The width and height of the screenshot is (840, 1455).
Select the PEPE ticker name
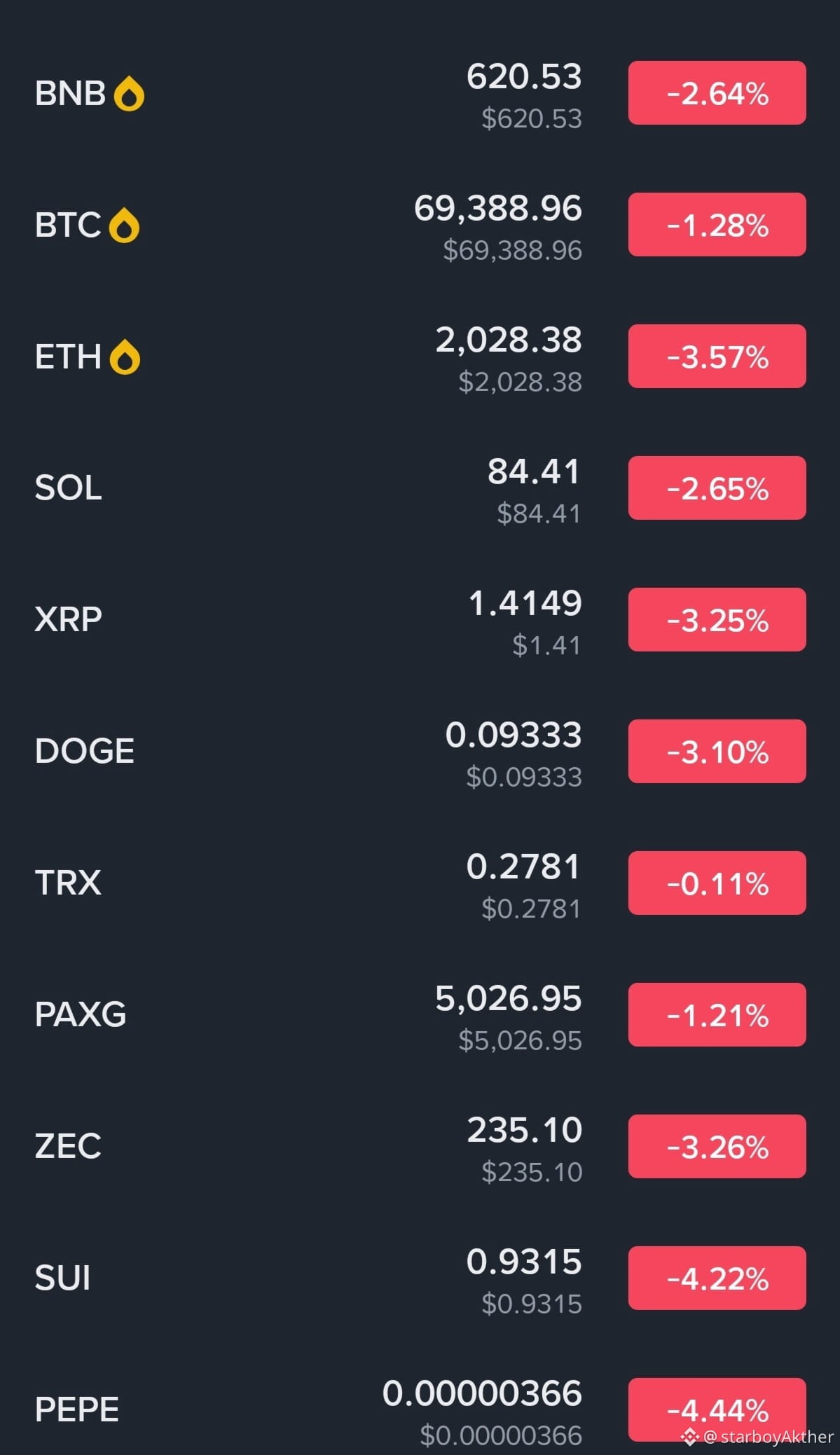[77, 1409]
